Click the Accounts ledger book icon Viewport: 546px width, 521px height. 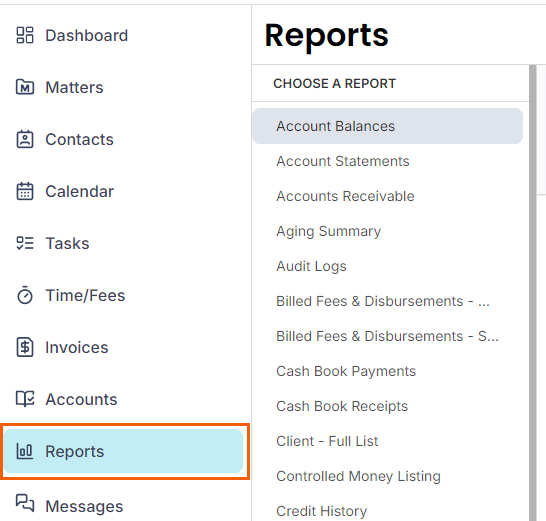(x=25, y=399)
